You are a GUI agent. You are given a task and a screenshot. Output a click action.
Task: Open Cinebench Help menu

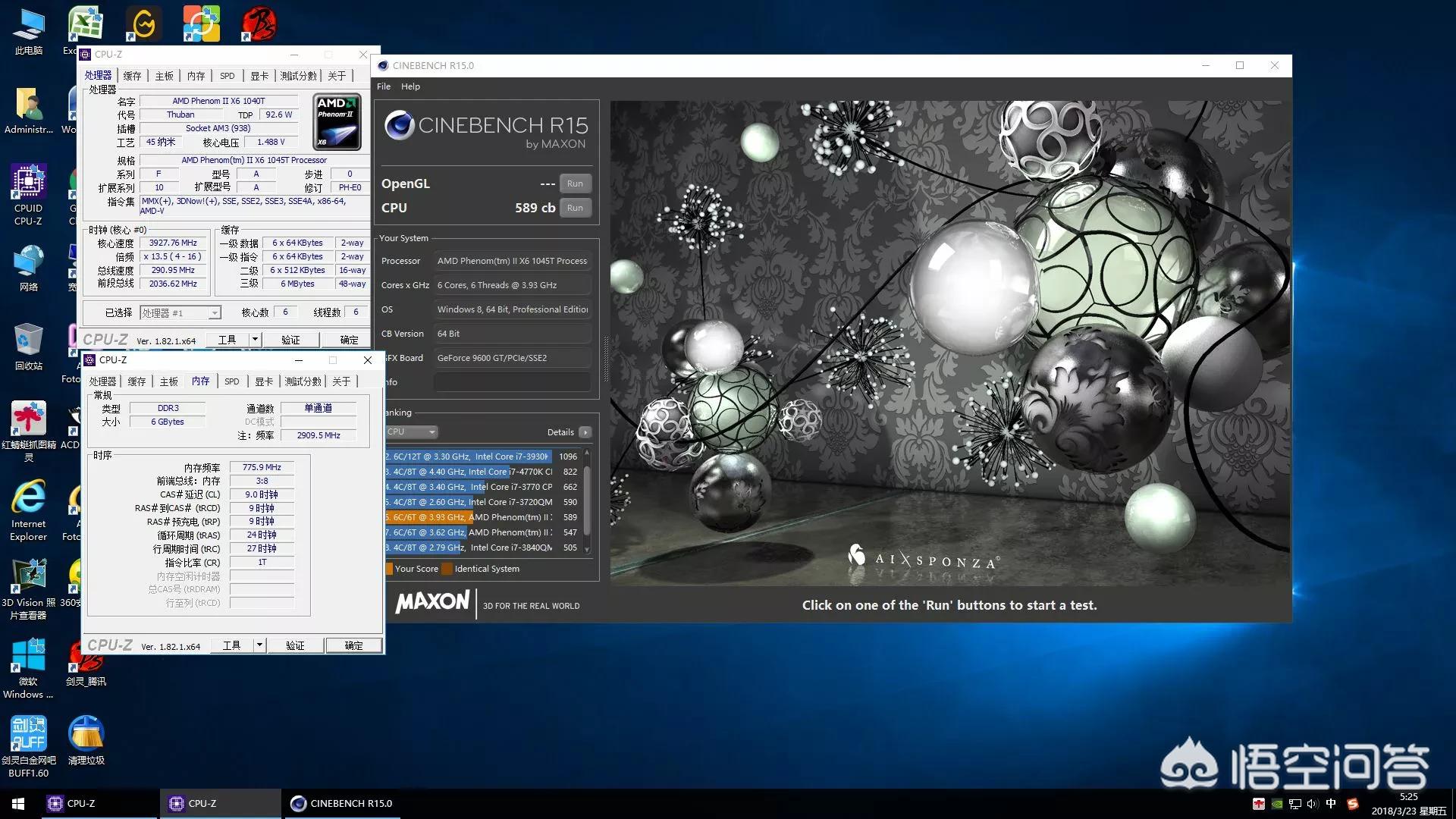pyautogui.click(x=410, y=86)
